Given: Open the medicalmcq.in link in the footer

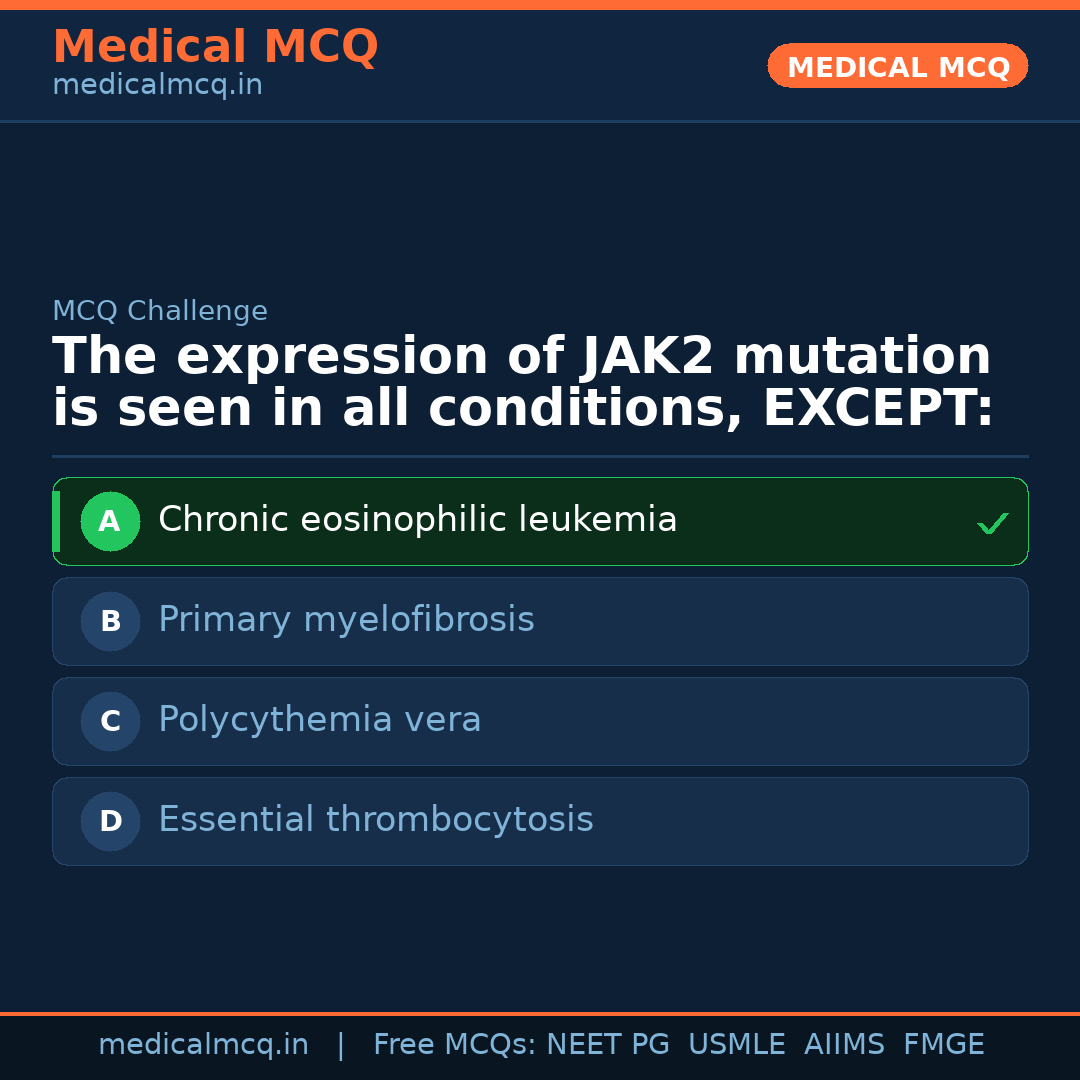Looking at the screenshot, I should 203,1045.
